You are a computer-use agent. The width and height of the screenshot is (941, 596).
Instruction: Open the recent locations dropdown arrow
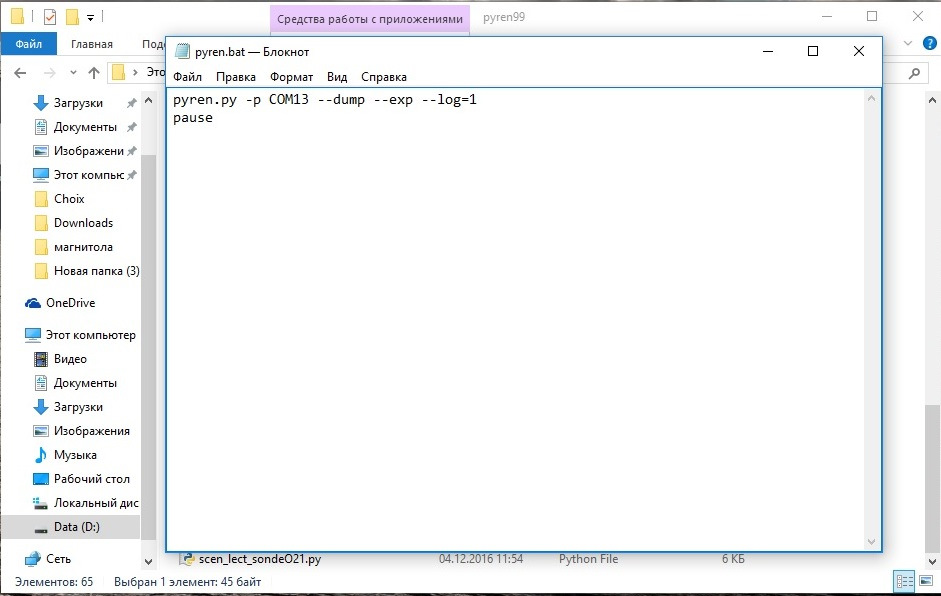[71, 73]
